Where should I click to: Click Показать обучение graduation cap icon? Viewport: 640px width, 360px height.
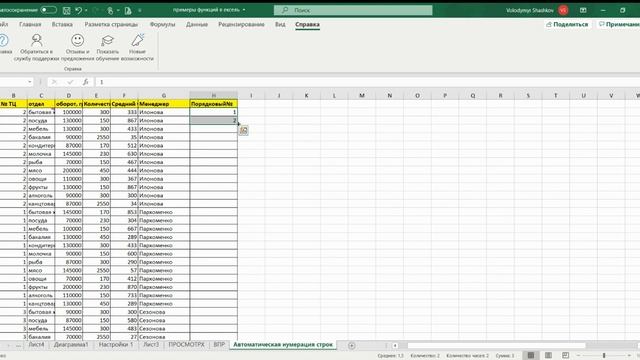[x=107, y=40]
